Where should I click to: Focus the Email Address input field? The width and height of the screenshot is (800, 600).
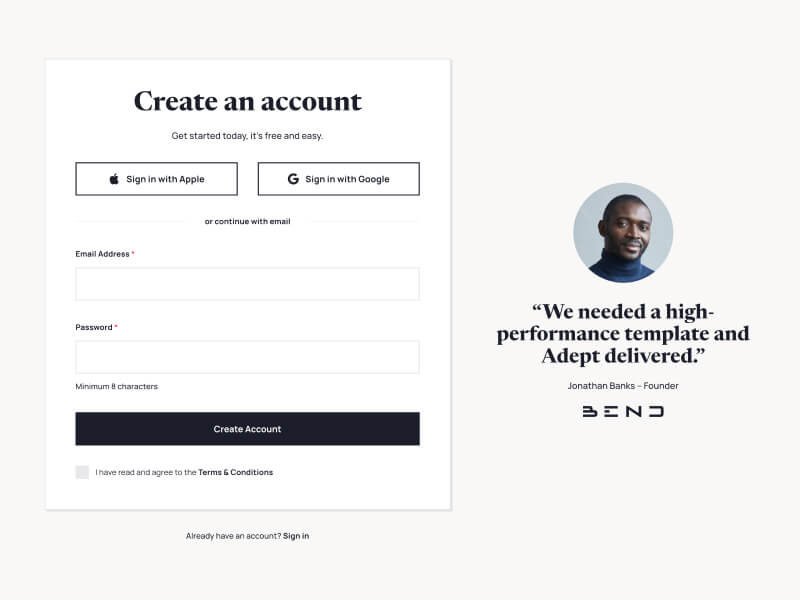[247, 284]
